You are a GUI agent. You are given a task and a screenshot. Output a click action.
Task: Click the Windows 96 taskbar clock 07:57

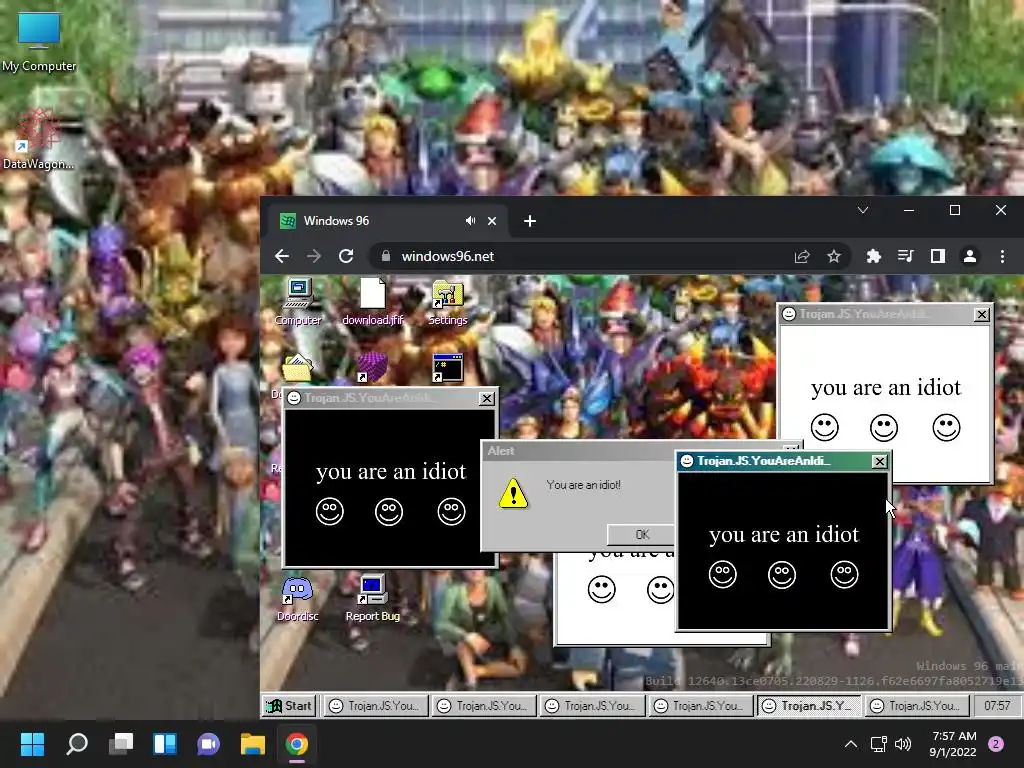pyautogui.click(x=997, y=706)
